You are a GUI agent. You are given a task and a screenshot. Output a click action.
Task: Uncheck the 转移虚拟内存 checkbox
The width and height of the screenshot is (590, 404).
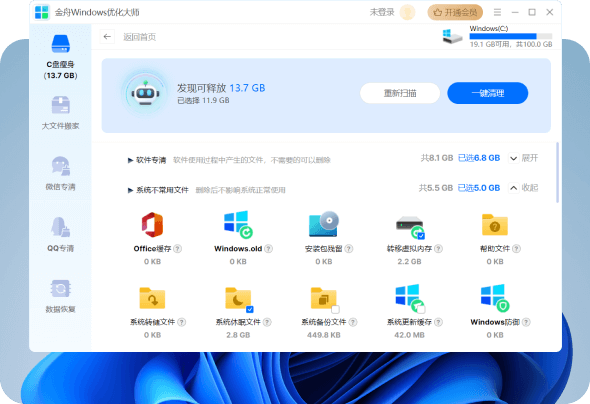(x=421, y=236)
